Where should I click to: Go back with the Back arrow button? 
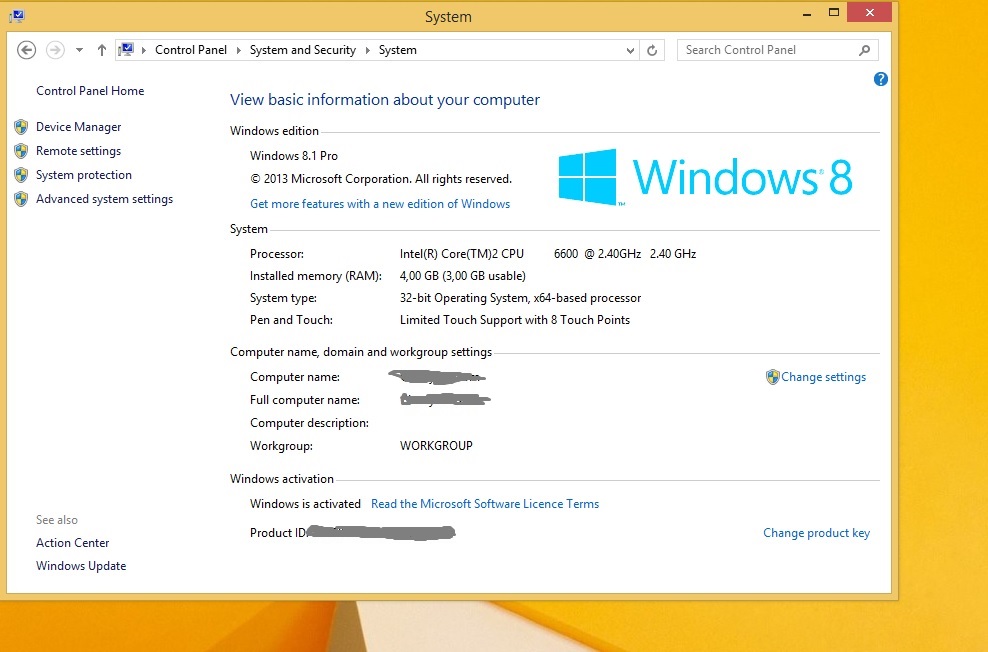26,50
